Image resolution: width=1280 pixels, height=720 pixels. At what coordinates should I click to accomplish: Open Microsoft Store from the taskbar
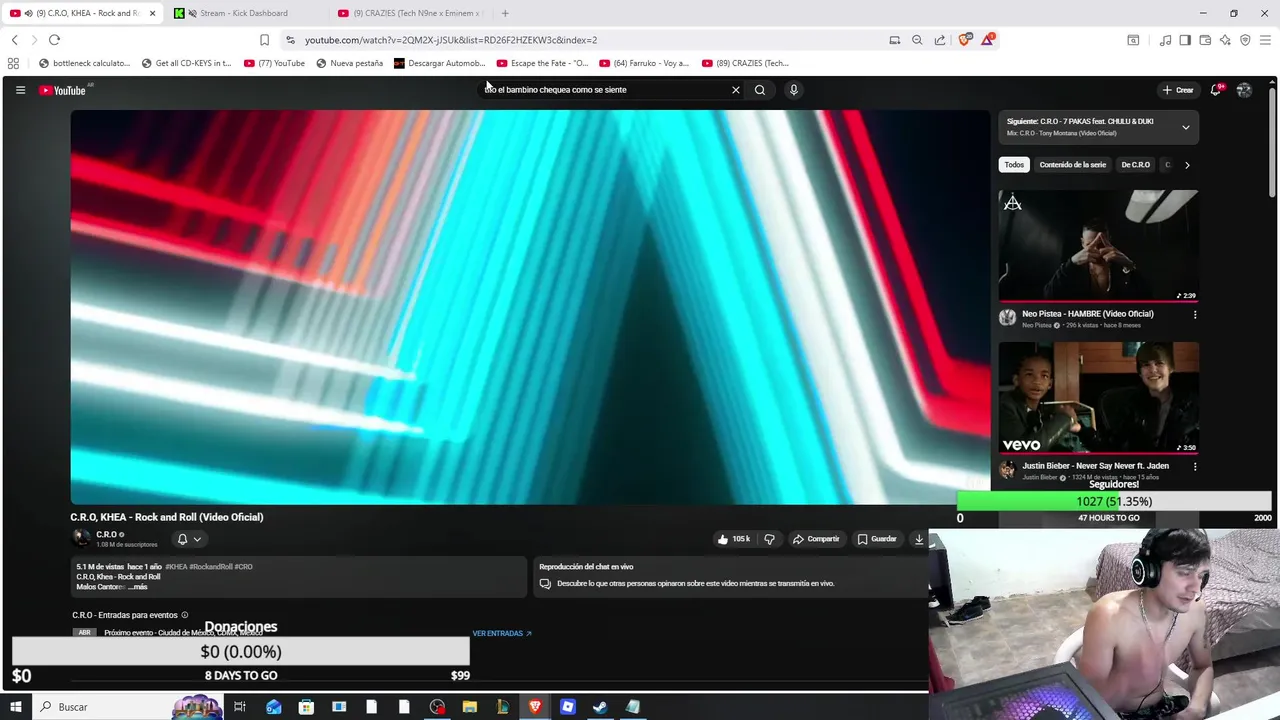click(306, 707)
